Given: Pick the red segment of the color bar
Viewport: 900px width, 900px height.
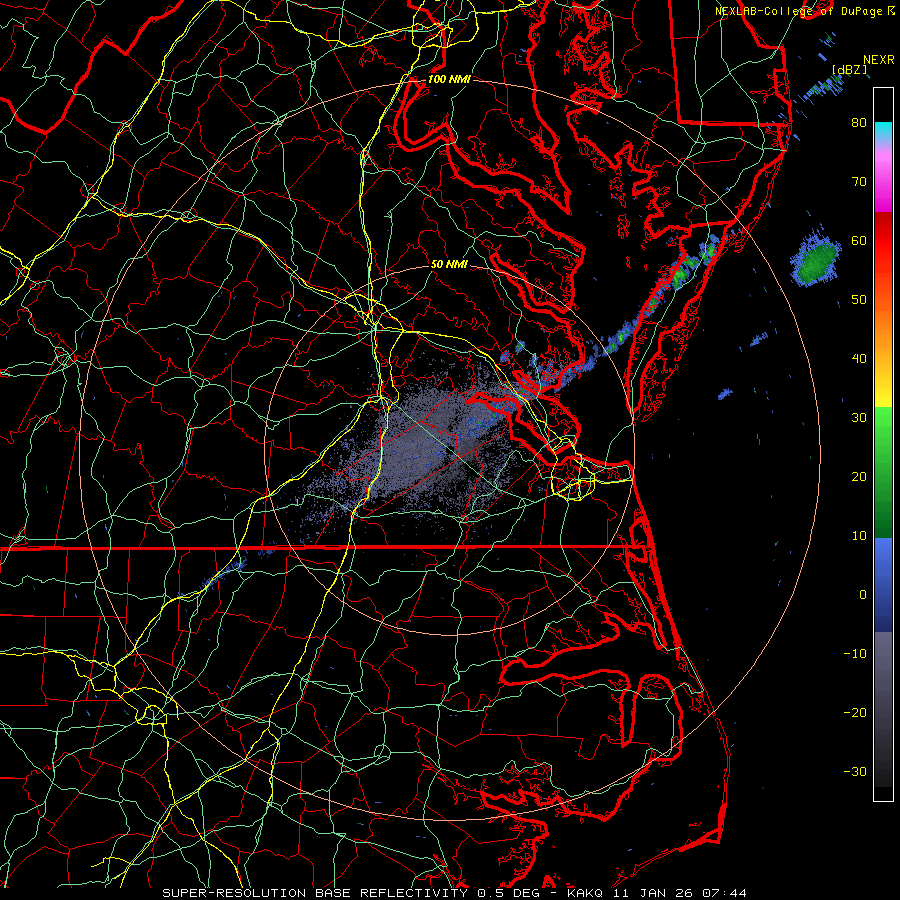Looking at the screenshot, I should click(883, 241).
